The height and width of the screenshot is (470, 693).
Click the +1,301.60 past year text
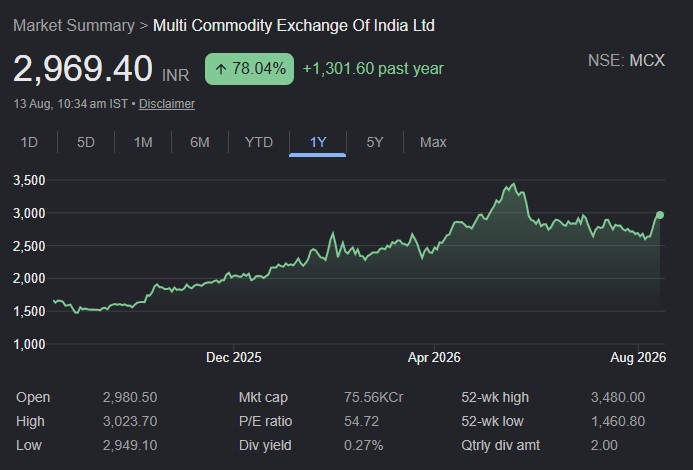[x=373, y=69]
